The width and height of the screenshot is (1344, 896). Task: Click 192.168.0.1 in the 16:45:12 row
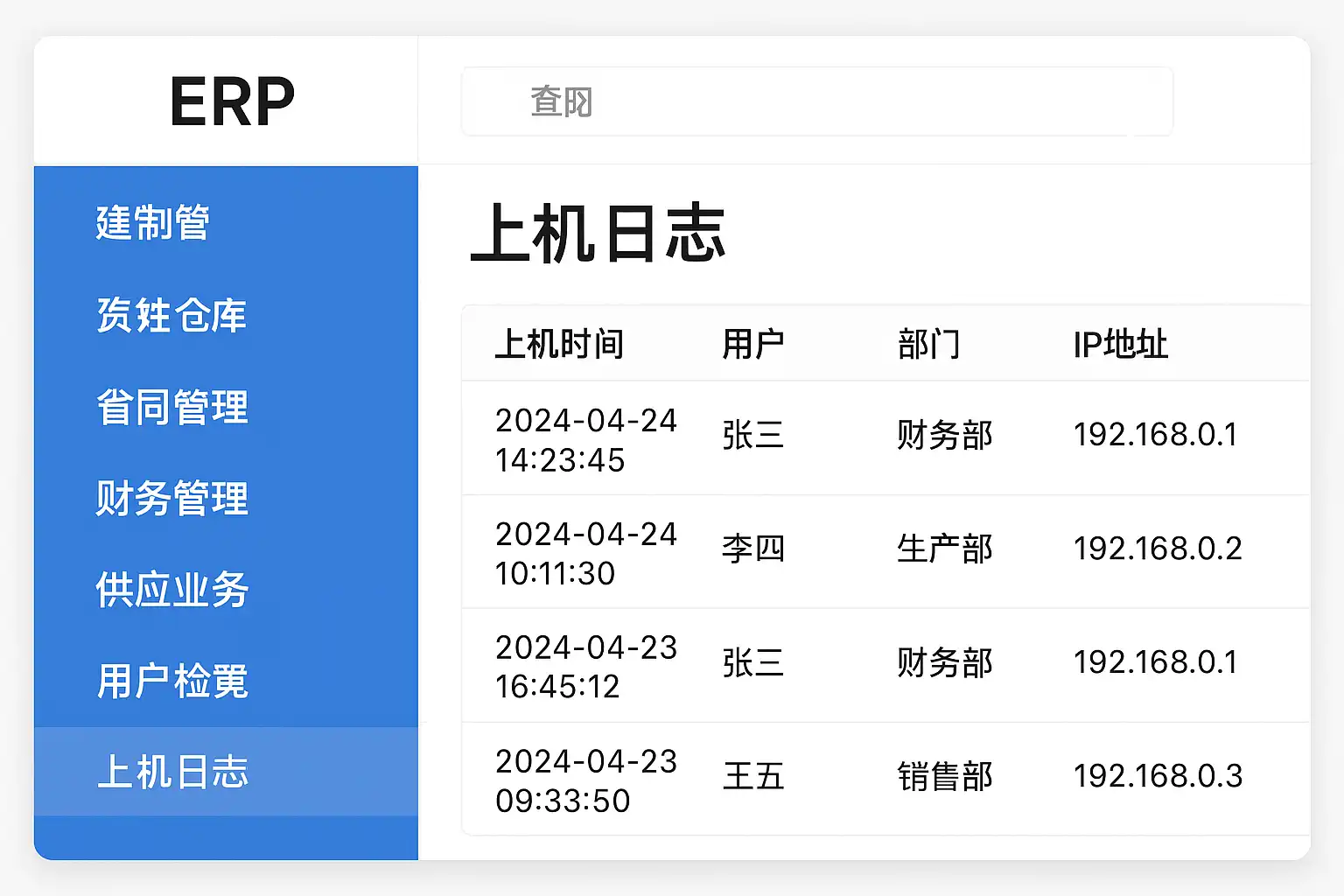(1156, 662)
